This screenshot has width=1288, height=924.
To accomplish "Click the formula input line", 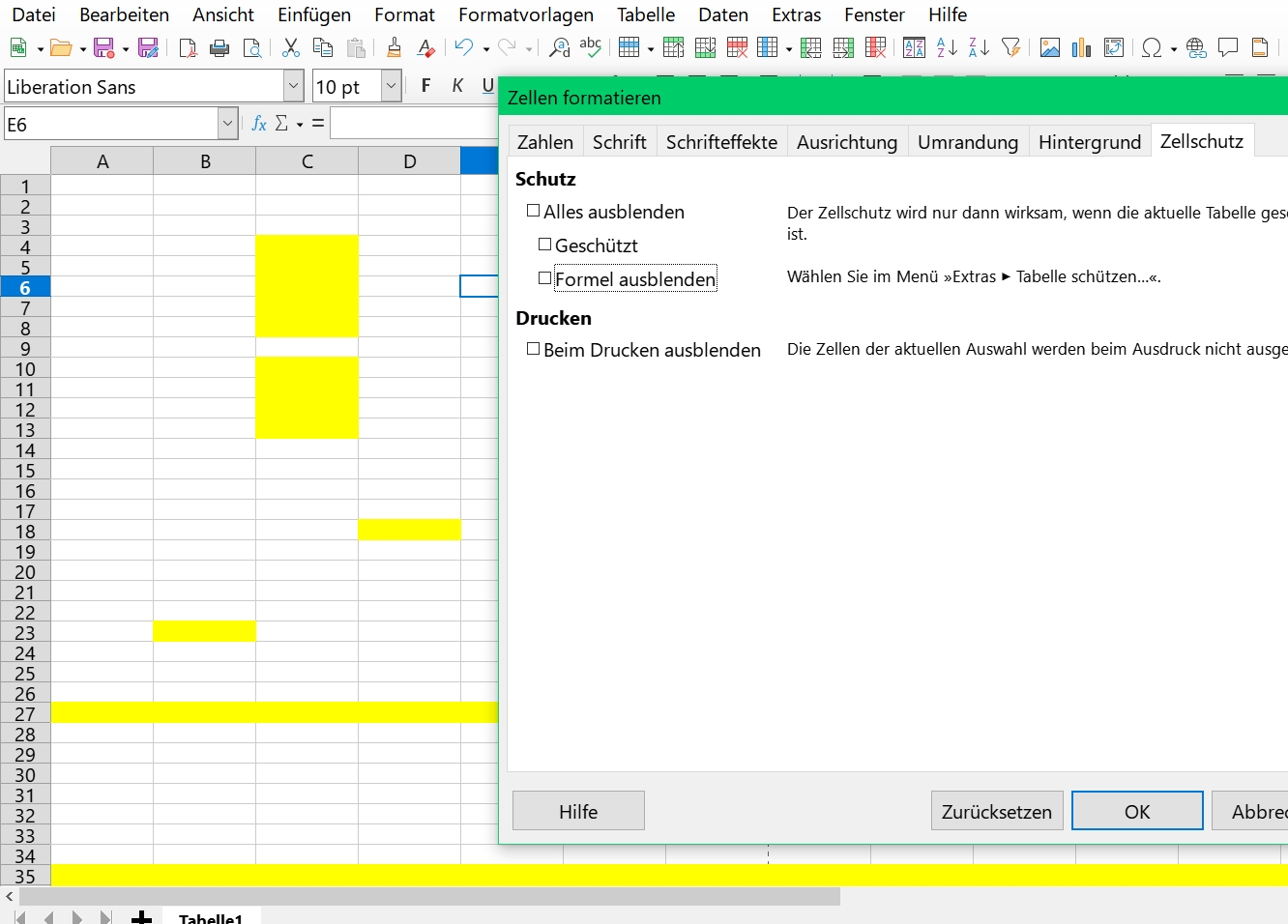I will tap(414, 124).
